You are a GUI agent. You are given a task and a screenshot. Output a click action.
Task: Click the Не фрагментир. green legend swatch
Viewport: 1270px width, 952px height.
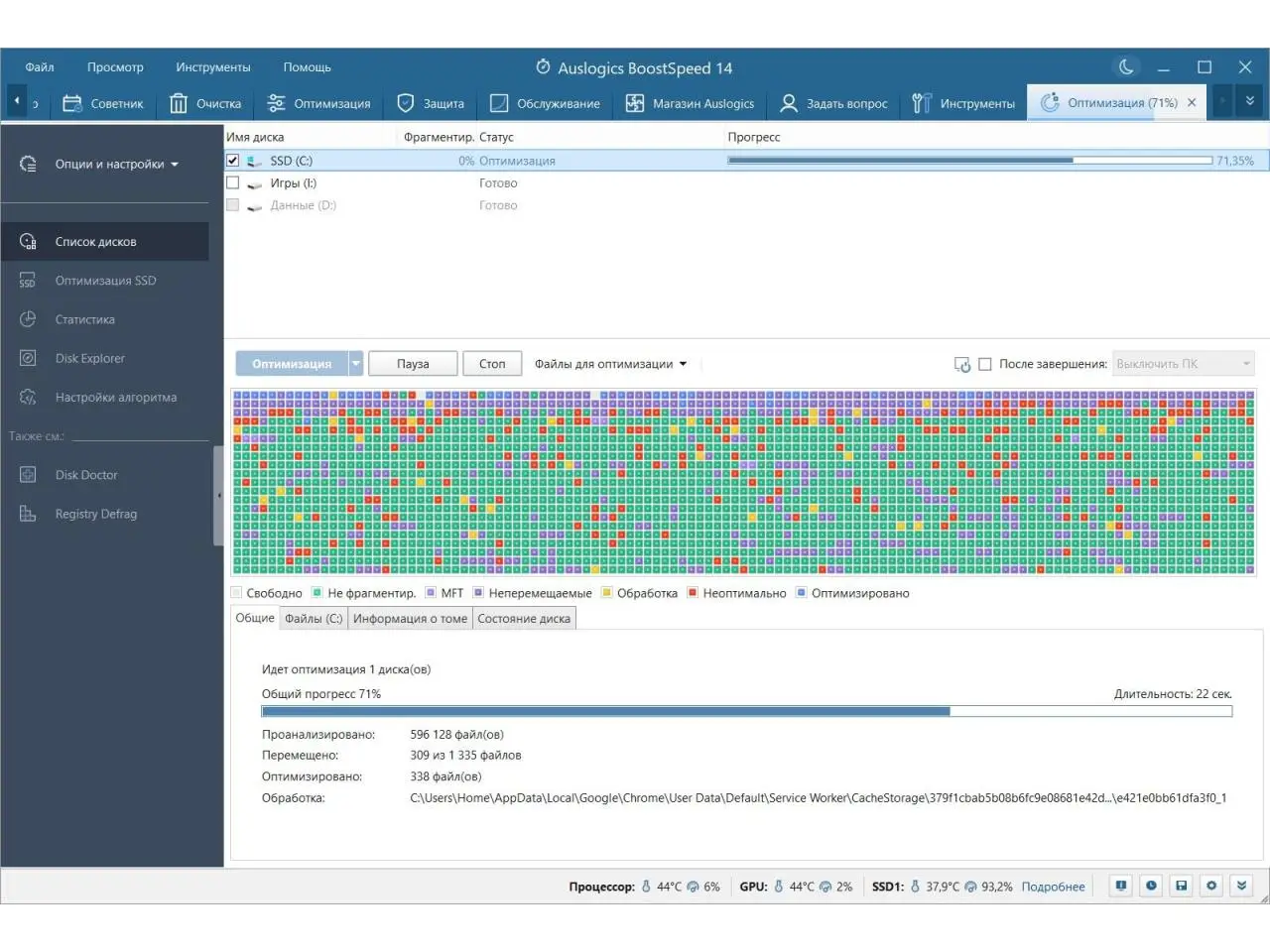click(317, 593)
